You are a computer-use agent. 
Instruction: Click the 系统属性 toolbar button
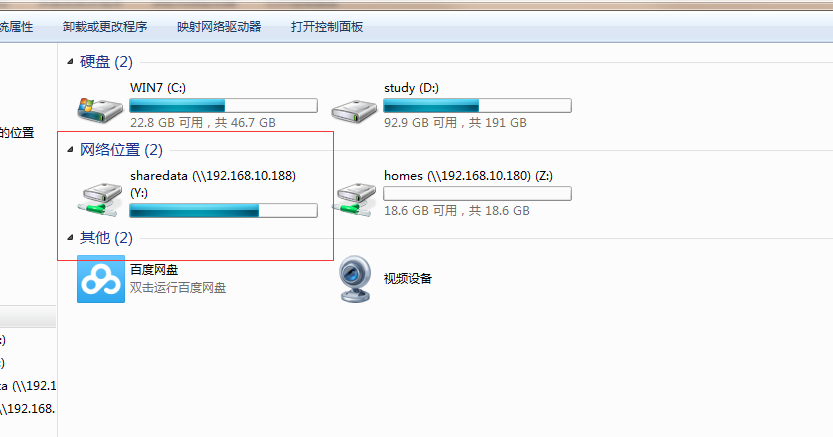[x=16, y=27]
